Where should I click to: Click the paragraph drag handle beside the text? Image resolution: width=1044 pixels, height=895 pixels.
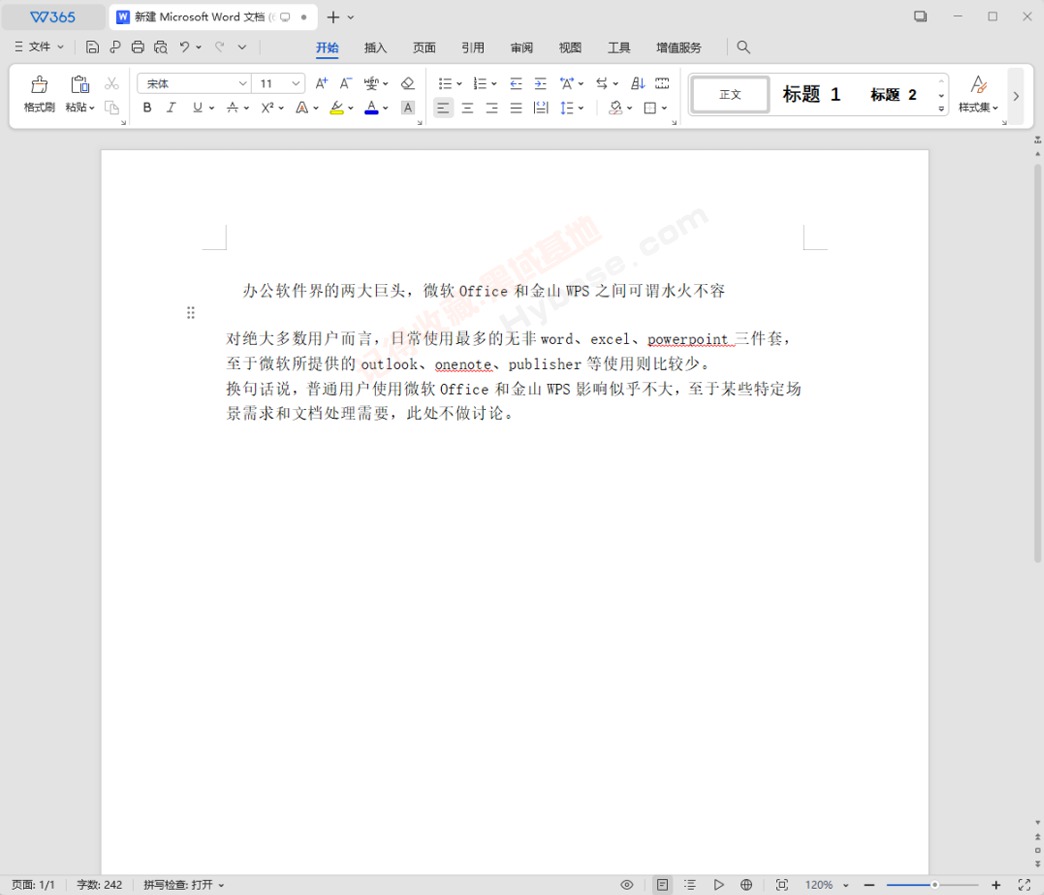pos(191,312)
